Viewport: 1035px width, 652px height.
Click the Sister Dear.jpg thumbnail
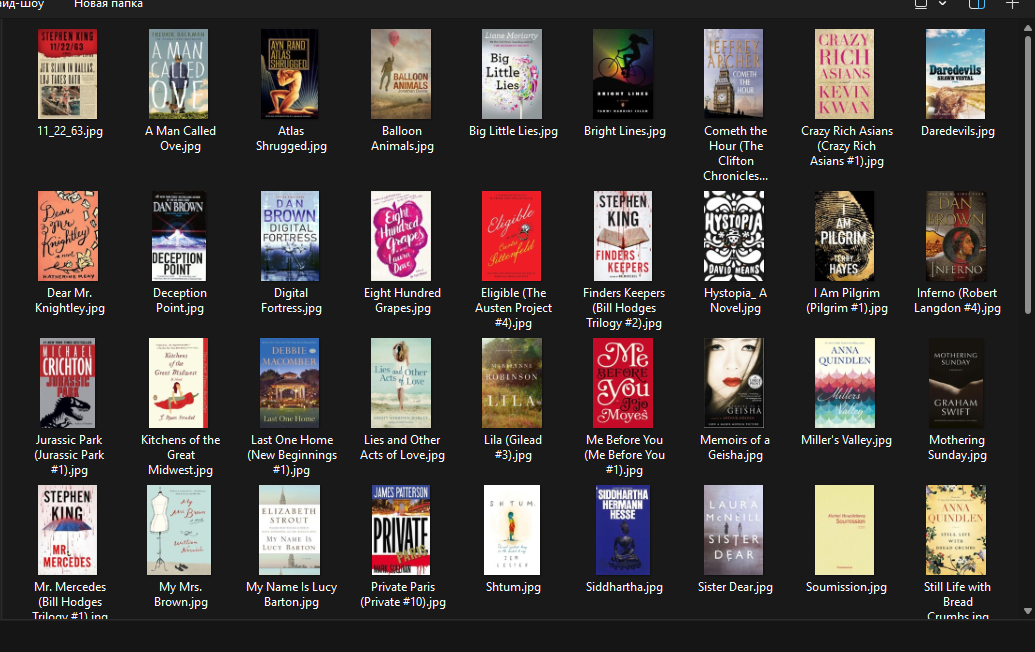click(x=733, y=530)
